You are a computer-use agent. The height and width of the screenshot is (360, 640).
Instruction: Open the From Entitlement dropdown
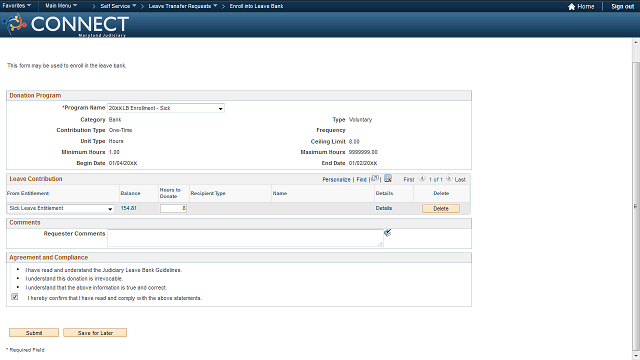click(60, 209)
